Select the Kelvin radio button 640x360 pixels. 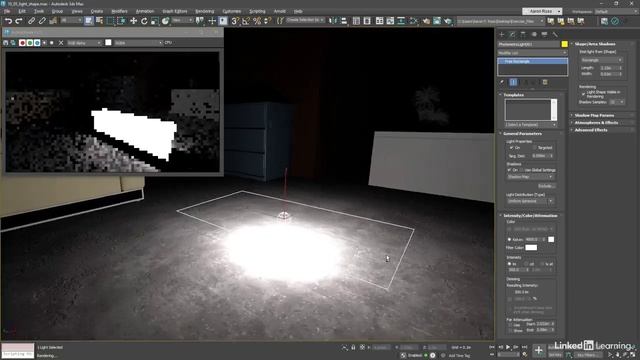[509, 240]
